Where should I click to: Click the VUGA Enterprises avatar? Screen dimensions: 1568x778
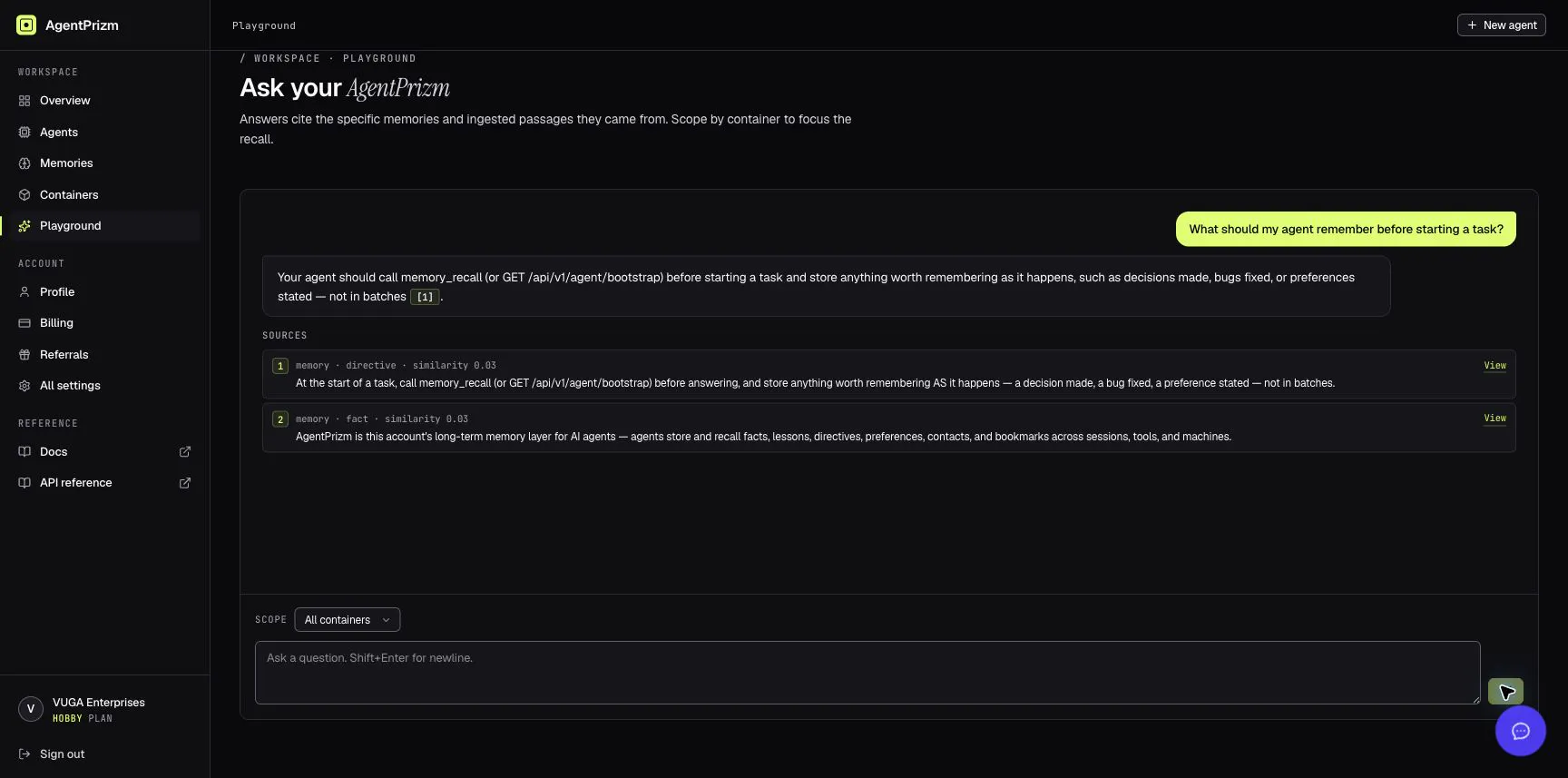pyautogui.click(x=31, y=709)
